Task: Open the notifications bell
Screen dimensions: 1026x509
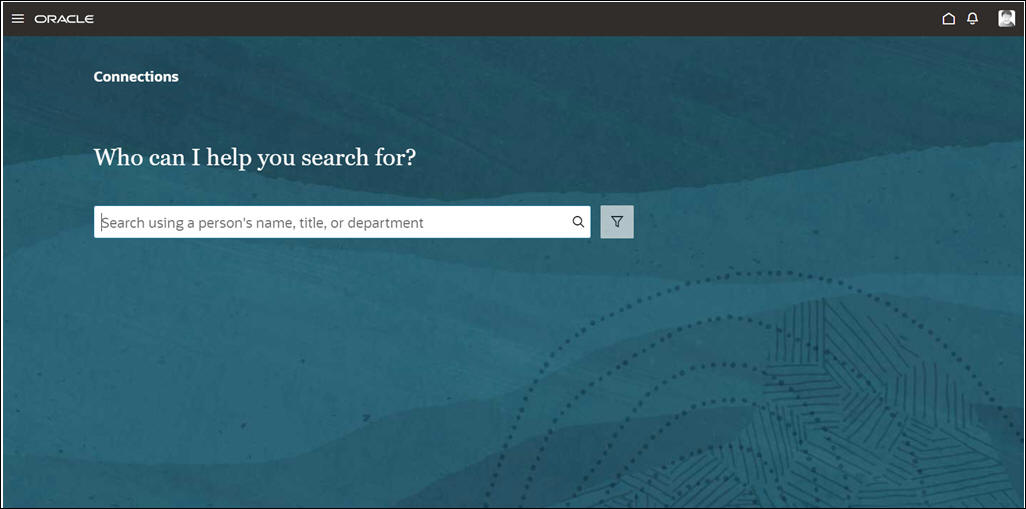Action: (x=972, y=19)
